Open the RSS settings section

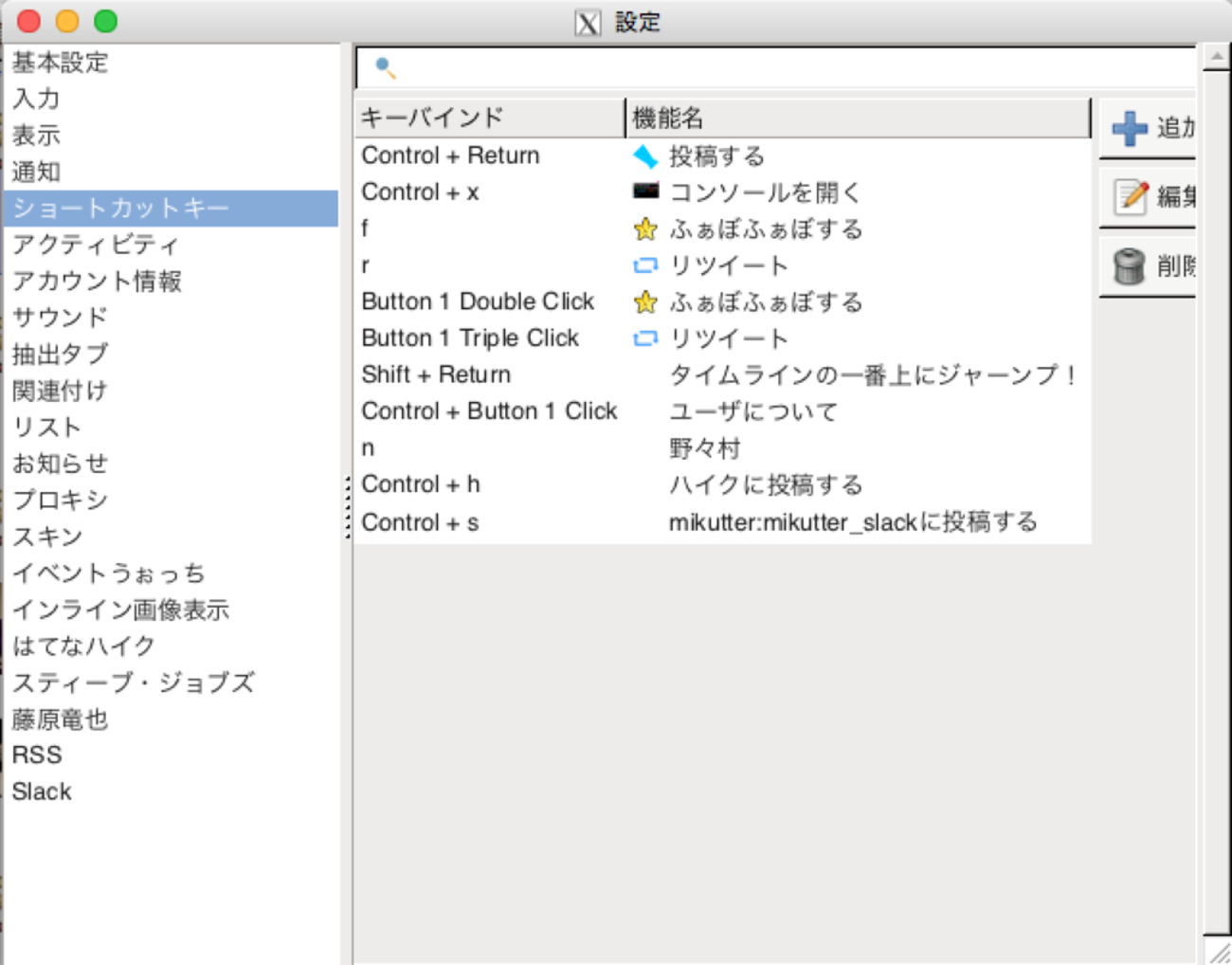coord(171,756)
